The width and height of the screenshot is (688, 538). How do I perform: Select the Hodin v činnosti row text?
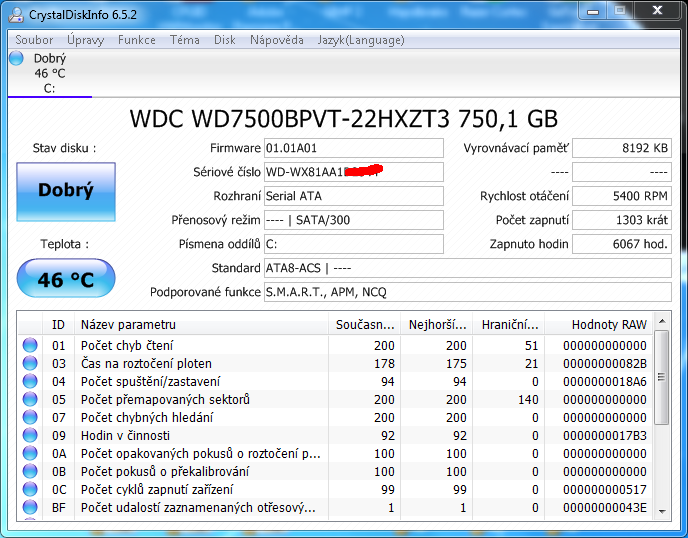click(x=125, y=435)
